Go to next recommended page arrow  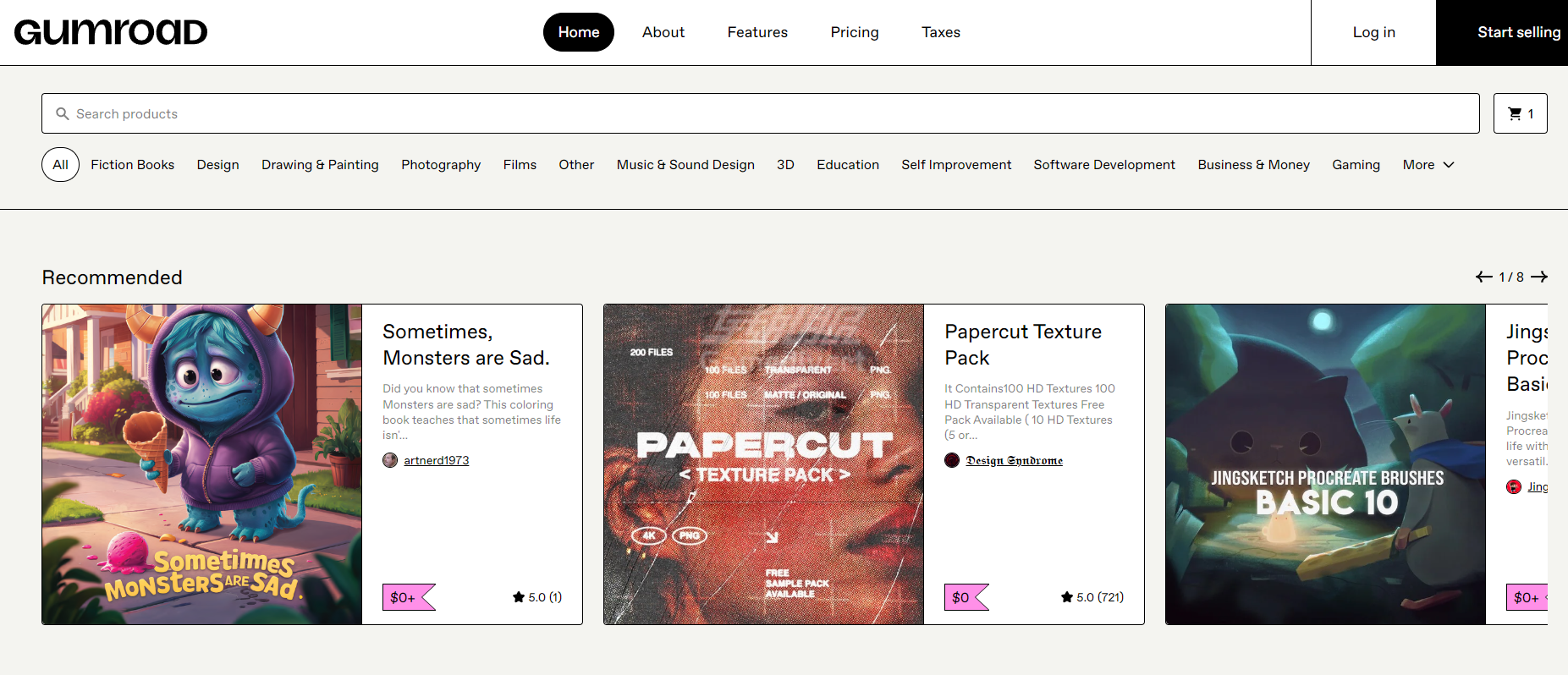click(x=1539, y=277)
